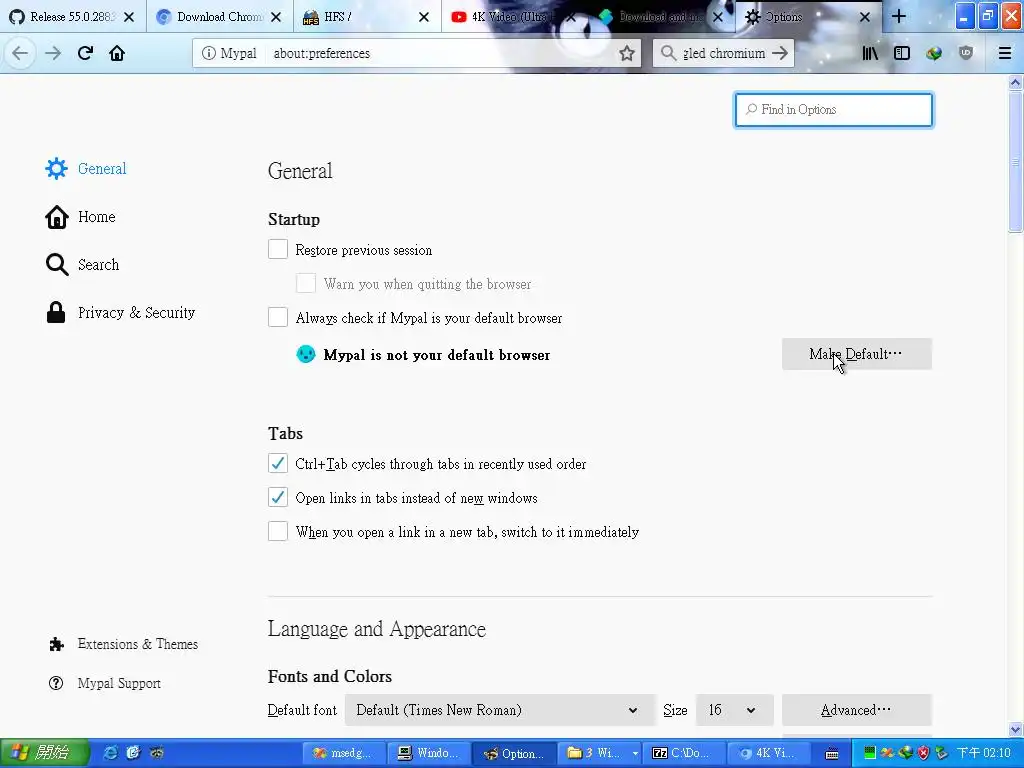Screen dimensions: 1024x768
Task: Click the page scrollbar up arrow
Action: [x=1015, y=82]
